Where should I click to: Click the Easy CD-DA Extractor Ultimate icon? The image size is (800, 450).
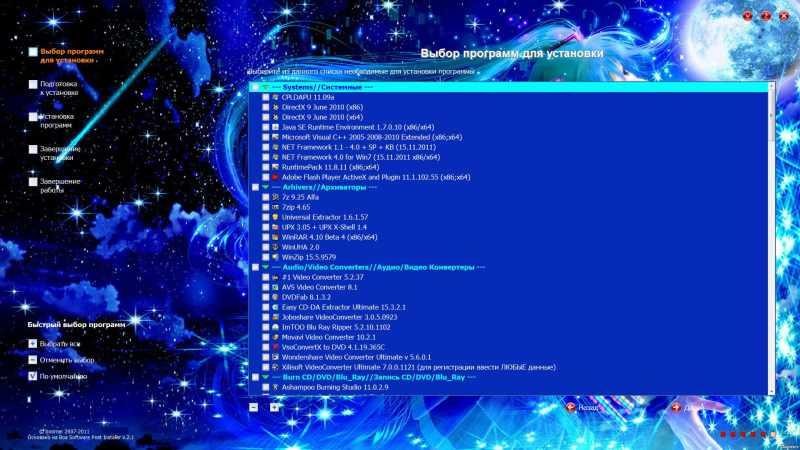point(276,307)
